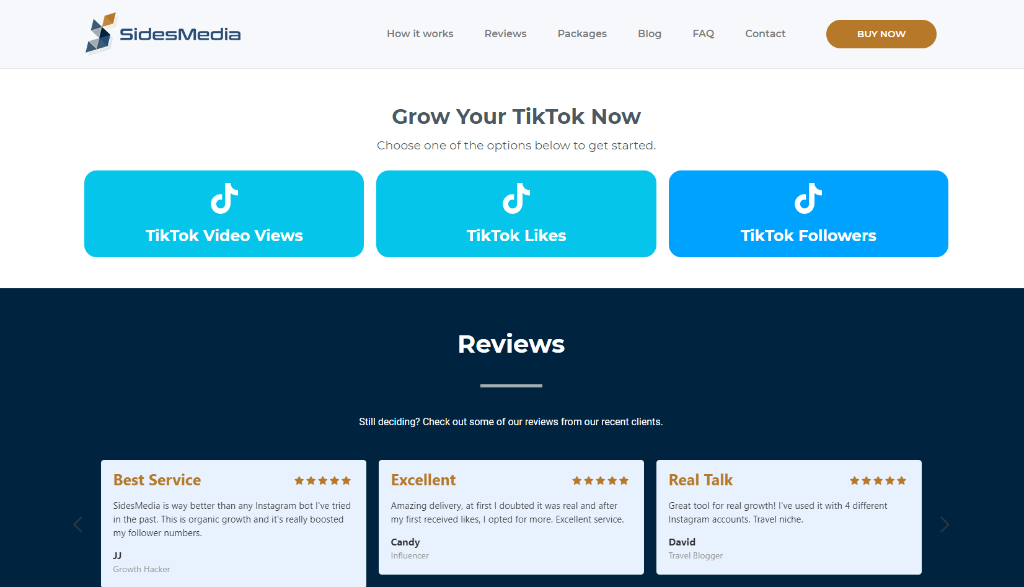Go to the Contact page
1024x587 pixels.
[x=765, y=34]
